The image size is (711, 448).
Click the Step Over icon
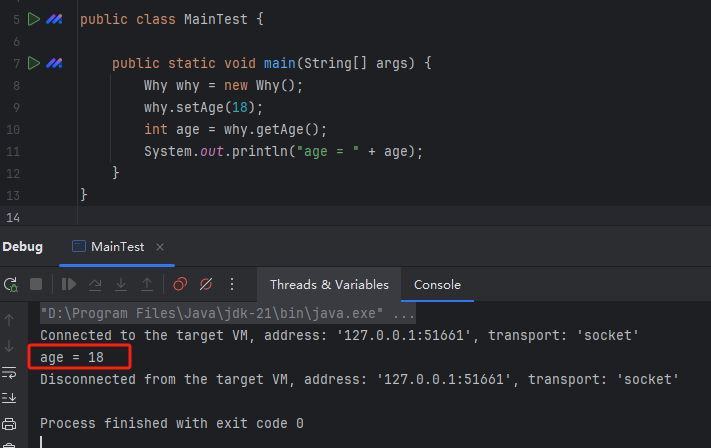(95, 284)
